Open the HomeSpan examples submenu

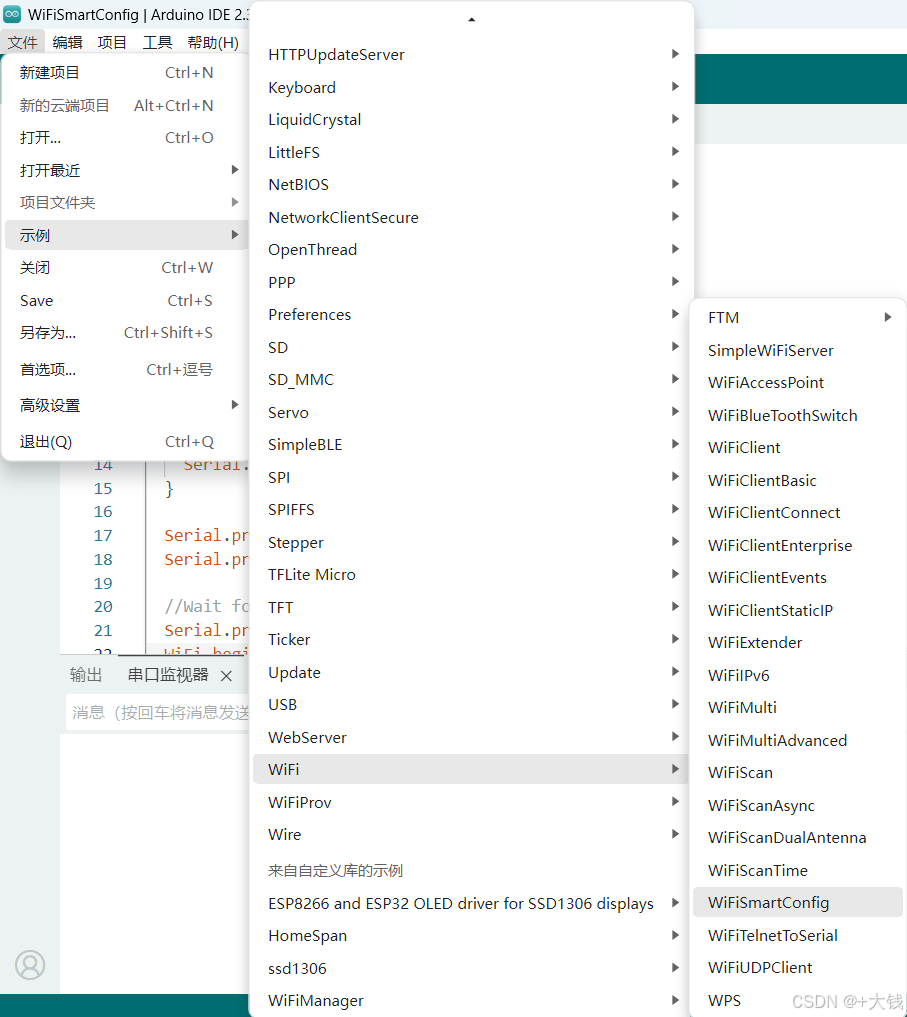[x=472, y=936]
